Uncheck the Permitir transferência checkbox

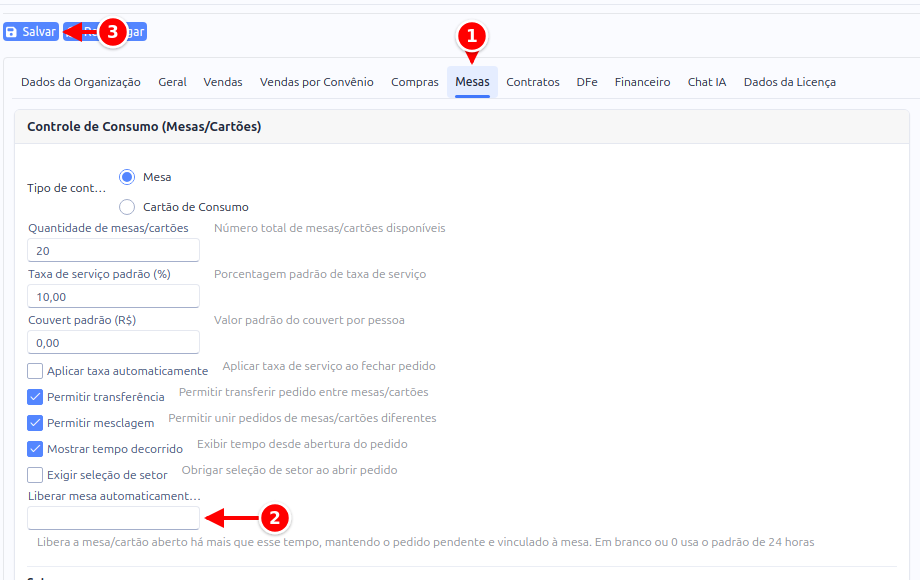point(35,397)
